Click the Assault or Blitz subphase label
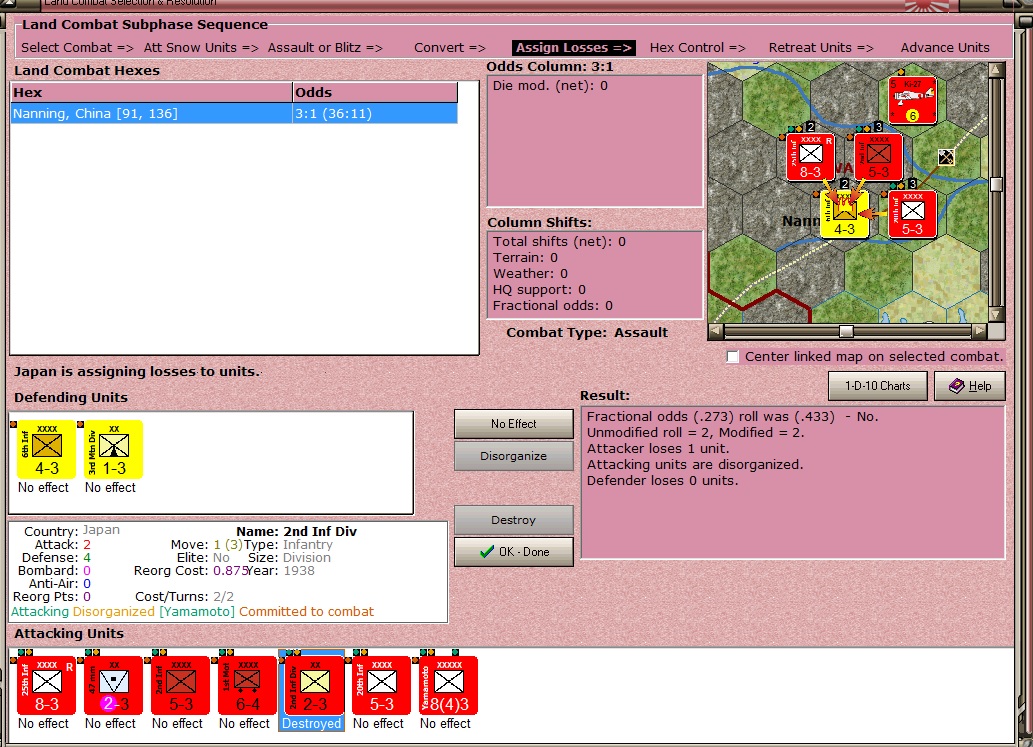This screenshot has width=1033, height=747. tap(325, 47)
